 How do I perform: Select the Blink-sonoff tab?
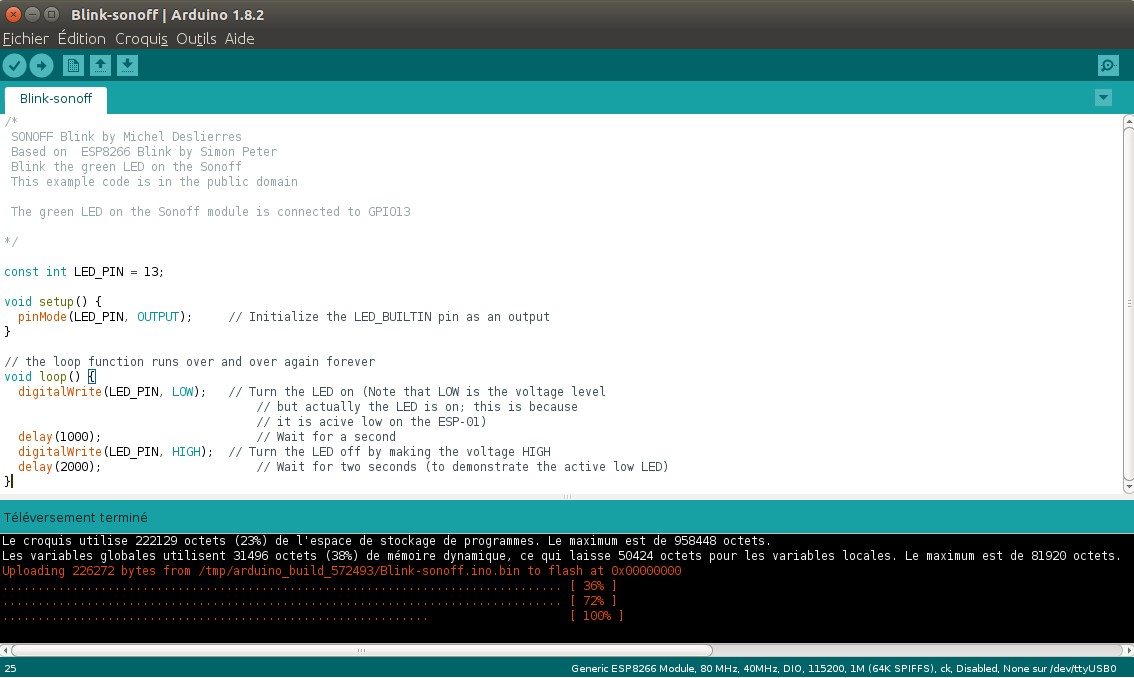point(56,100)
